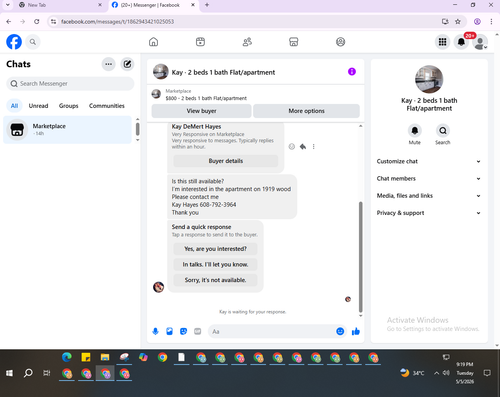Select the Communities chats filter

point(107,106)
